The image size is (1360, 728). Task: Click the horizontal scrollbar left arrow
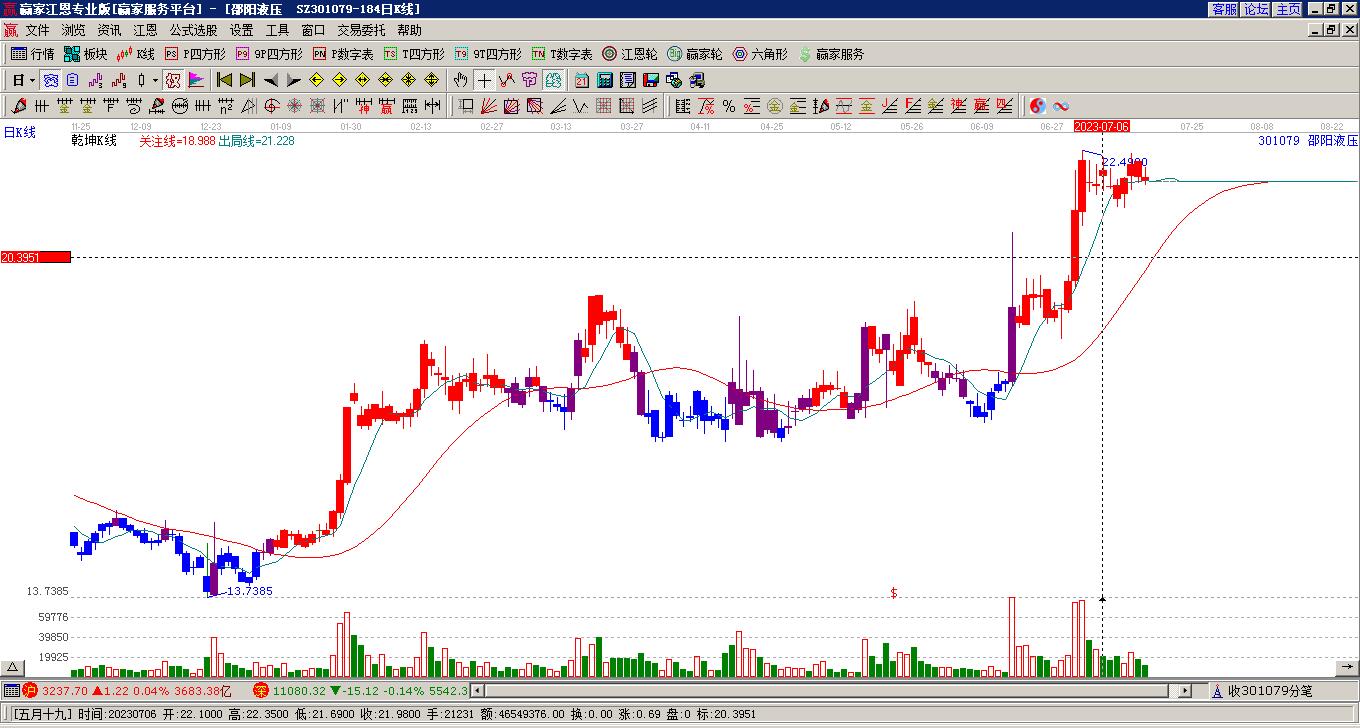coord(478,690)
